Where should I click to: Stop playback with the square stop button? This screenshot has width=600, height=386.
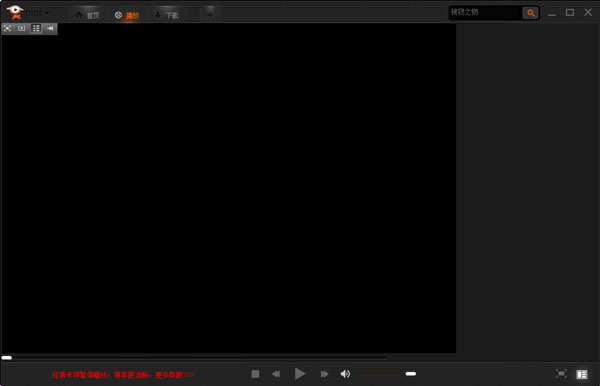pos(255,374)
